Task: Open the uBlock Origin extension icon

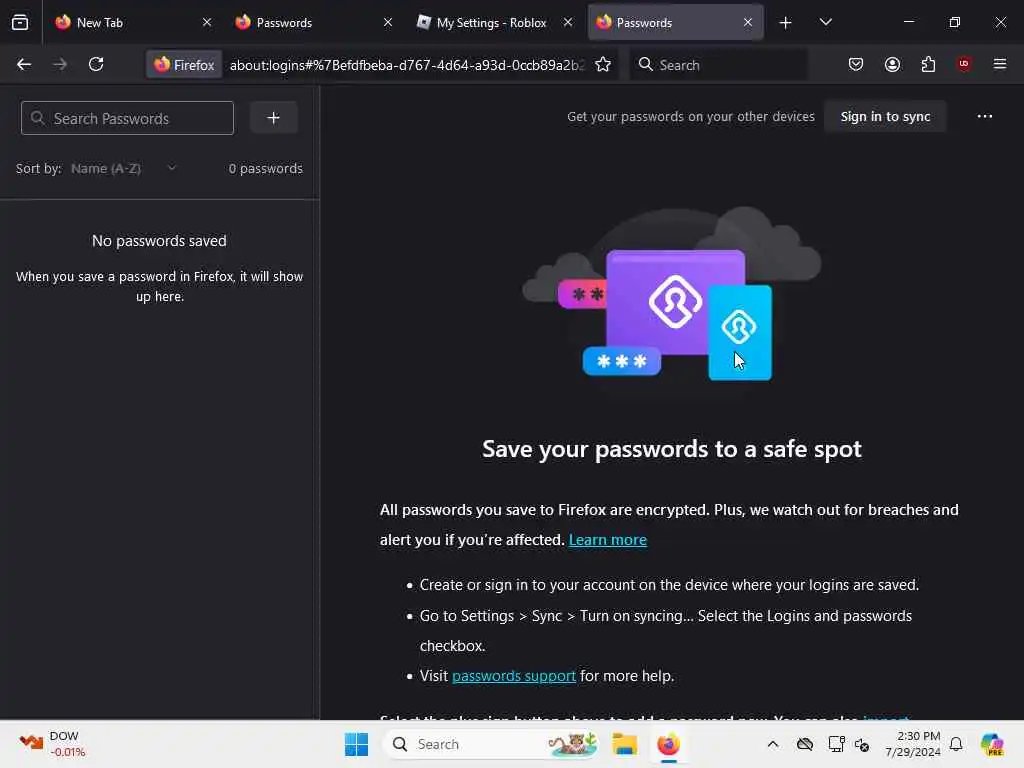Action: click(x=964, y=64)
